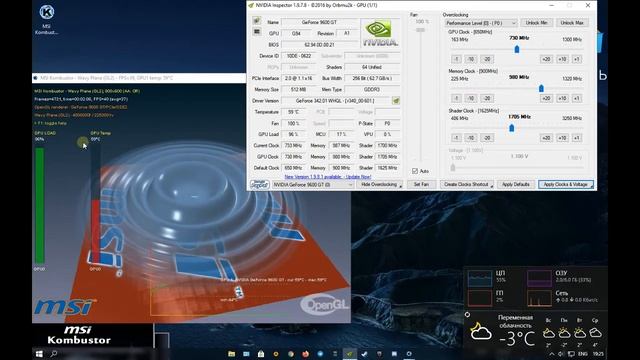Click the donate PayPal badge in NVIDIA Inspector
640x360 pixels.
point(260,184)
